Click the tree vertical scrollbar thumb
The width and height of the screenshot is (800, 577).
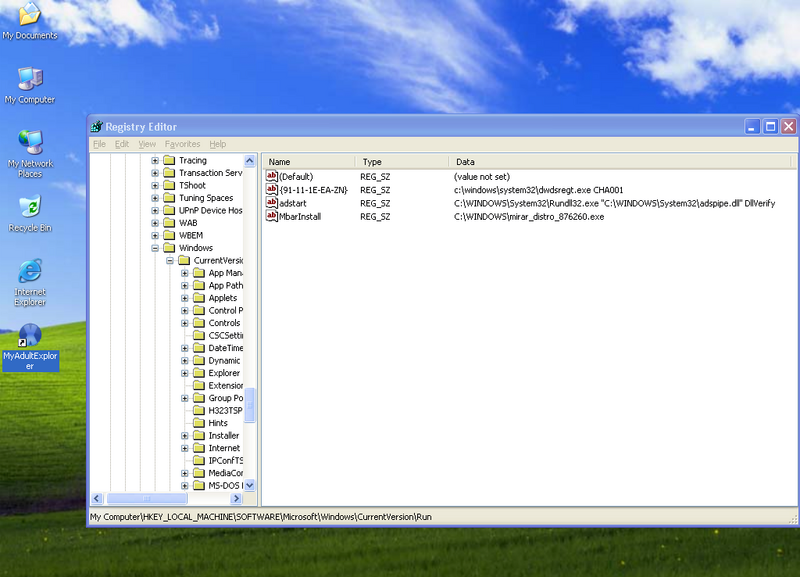tap(249, 405)
